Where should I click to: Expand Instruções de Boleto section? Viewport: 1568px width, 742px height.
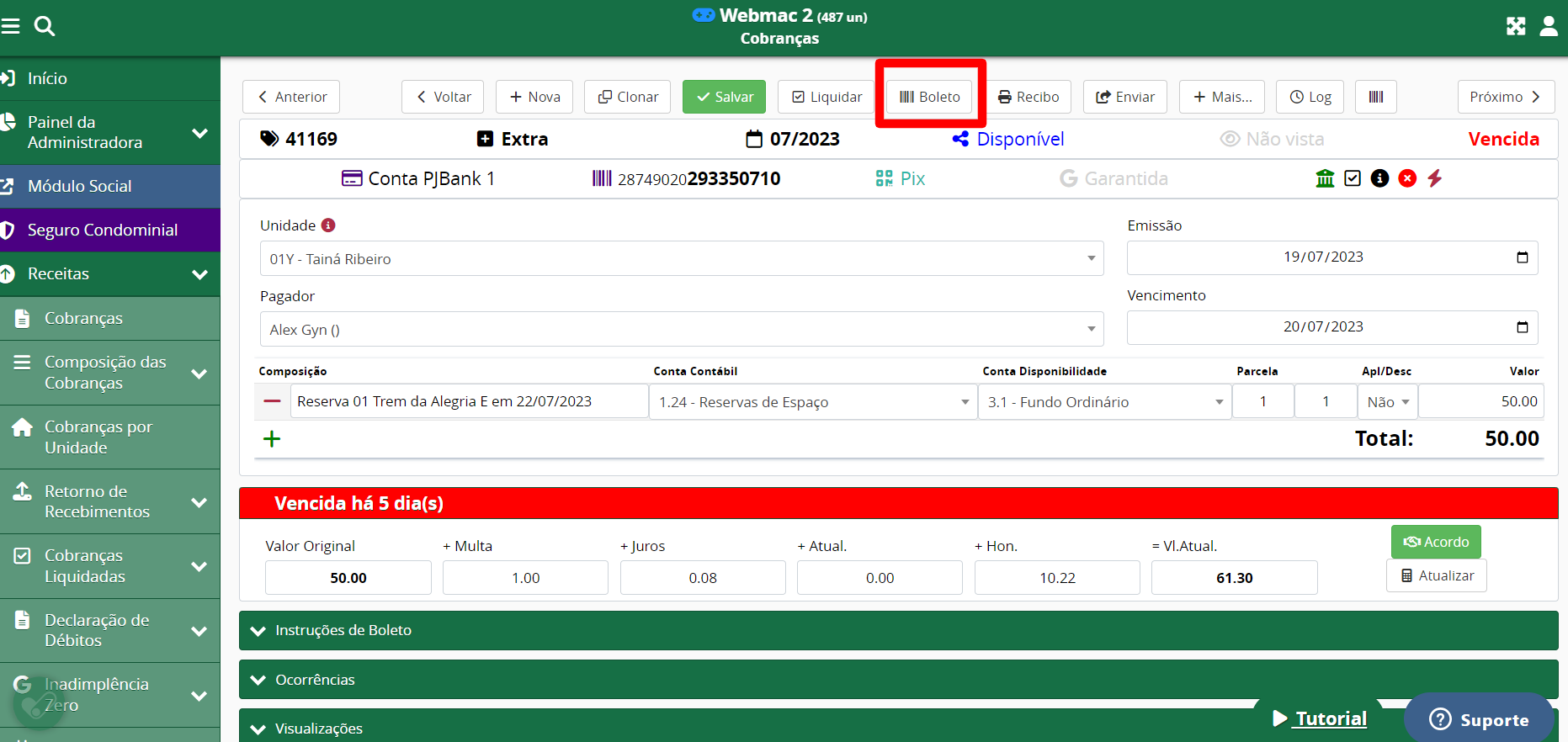(898, 630)
